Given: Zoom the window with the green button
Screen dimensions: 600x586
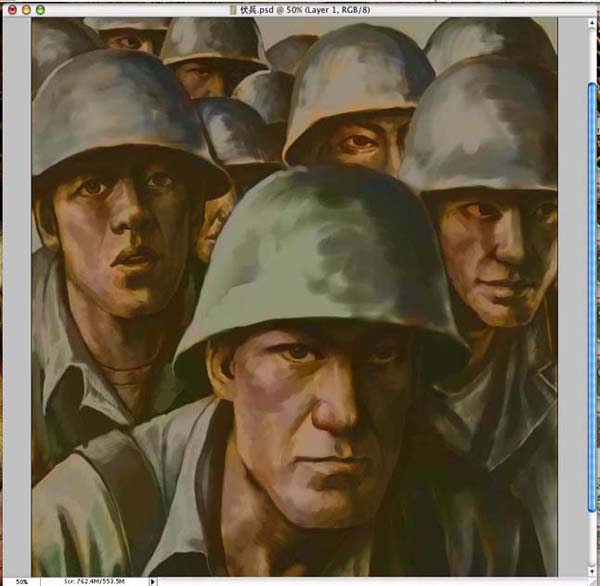Looking at the screenshot, I should point(40,10).
